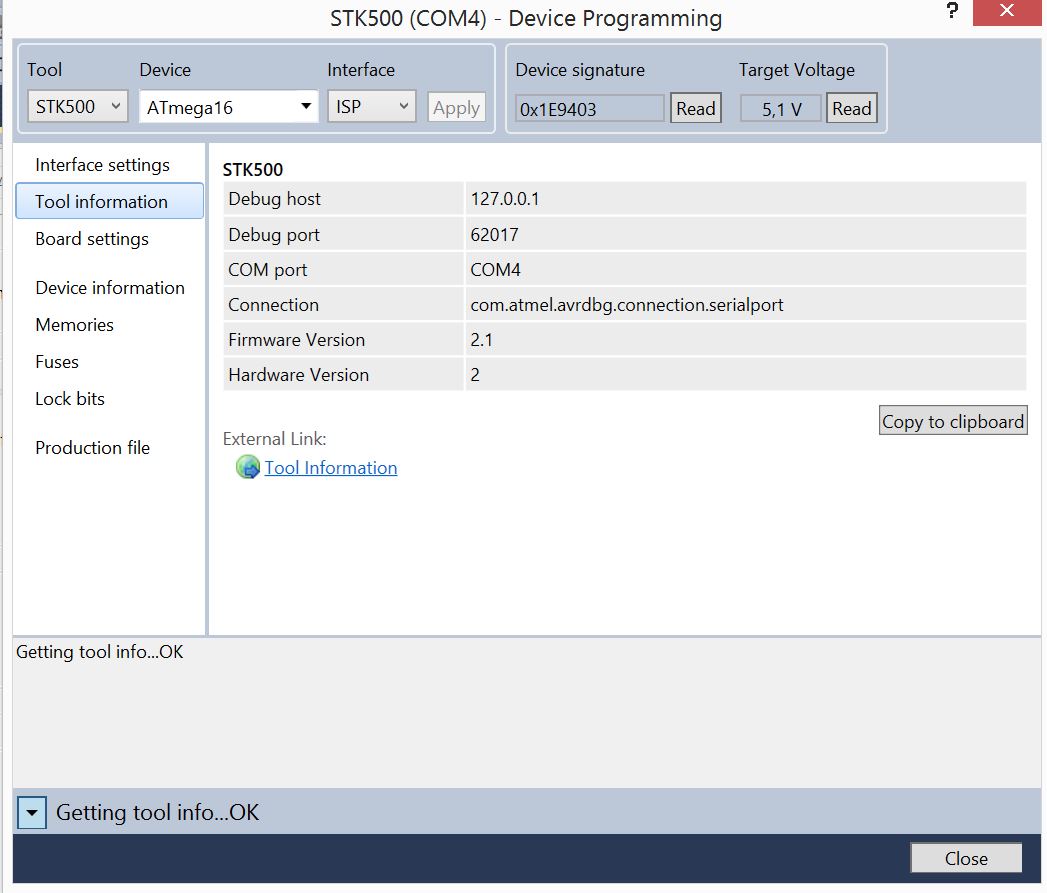This screenshot has height=893, width=1047.
Task: Click the help question mark icon
Action: [x=952, y=11]
